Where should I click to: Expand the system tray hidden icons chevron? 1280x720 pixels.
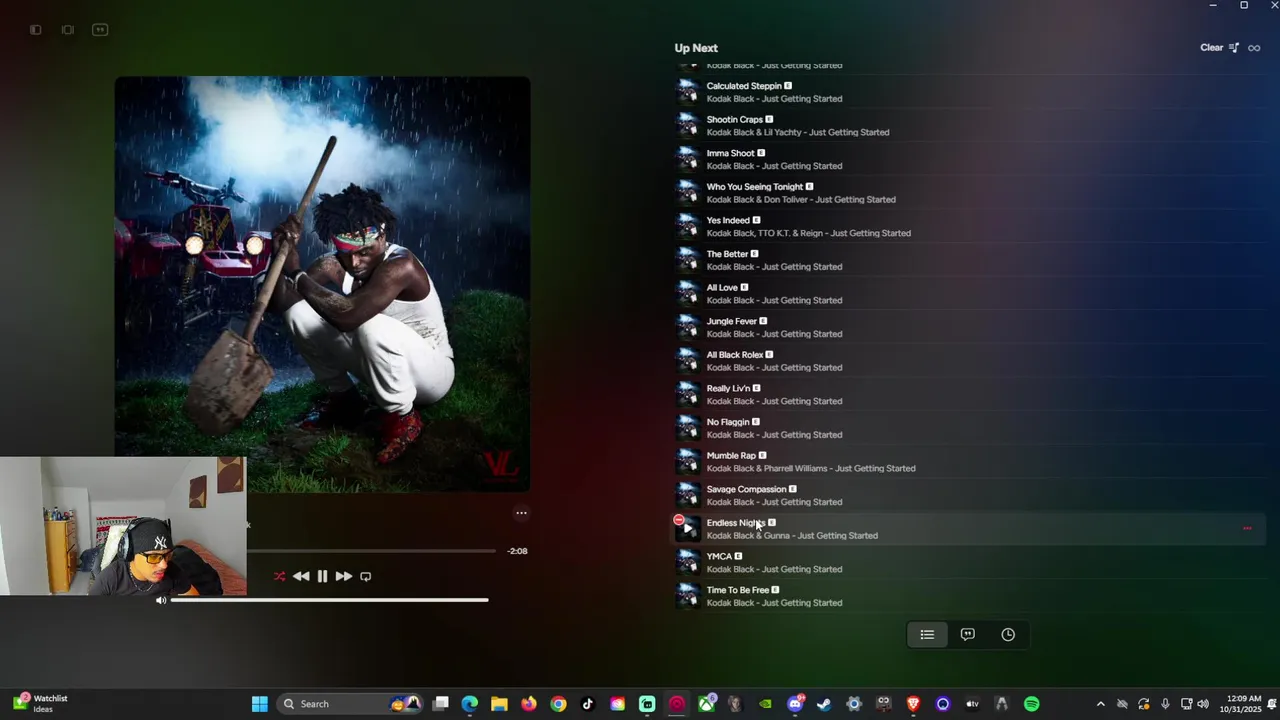click(x=1101, y=704)
